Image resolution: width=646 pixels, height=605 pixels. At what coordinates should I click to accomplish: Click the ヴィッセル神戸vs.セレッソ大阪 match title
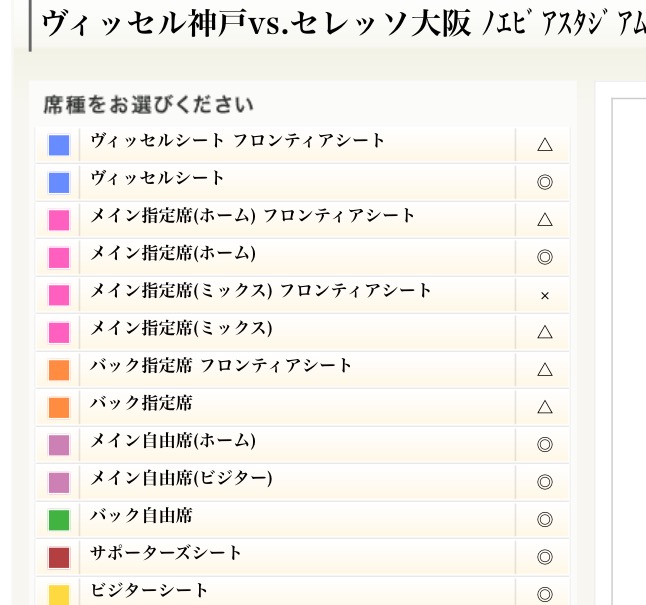[x=256, y=23]
